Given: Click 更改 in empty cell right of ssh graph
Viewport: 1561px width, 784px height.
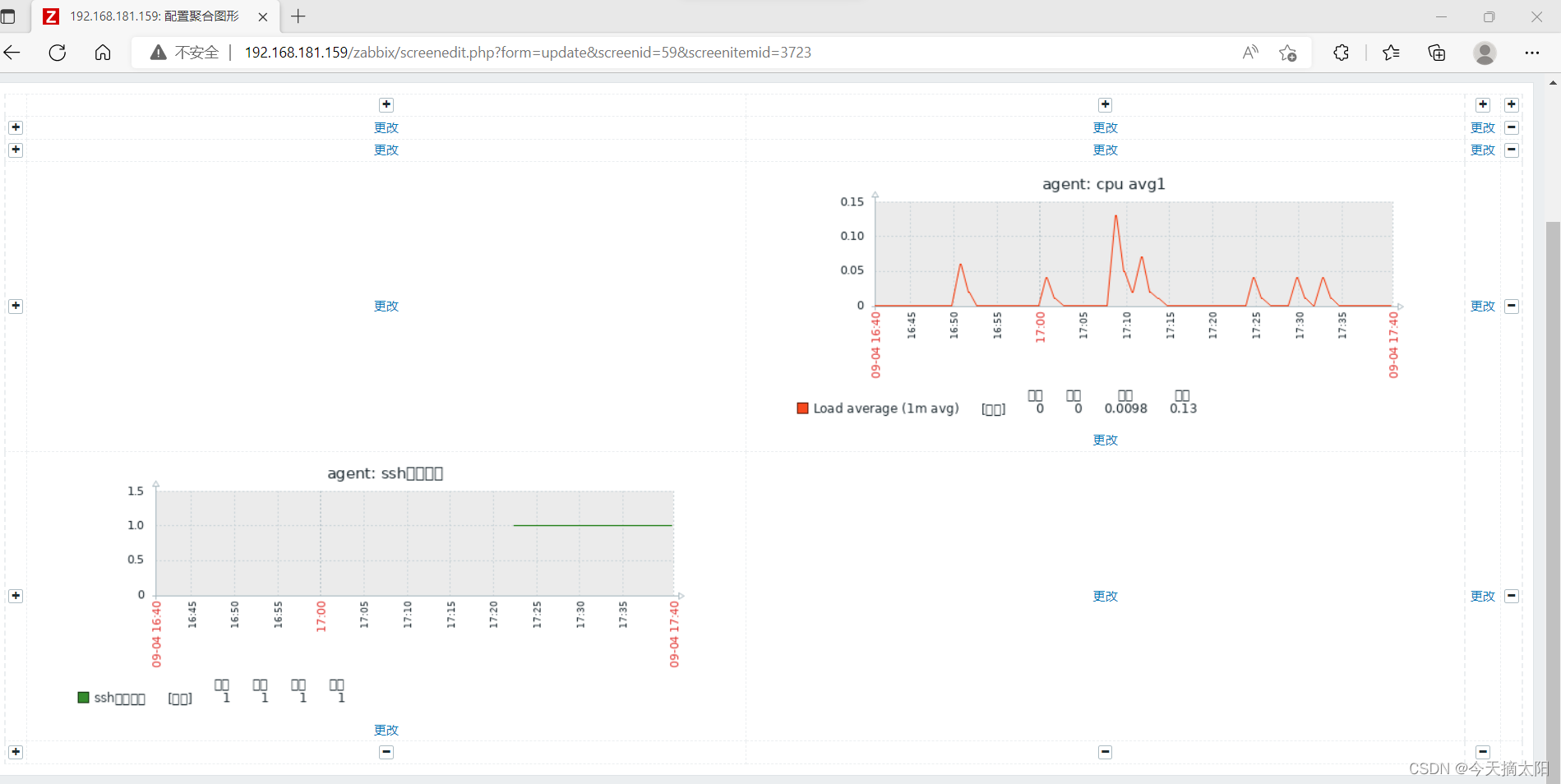Looking at the screenshot, I should 1106,596.
